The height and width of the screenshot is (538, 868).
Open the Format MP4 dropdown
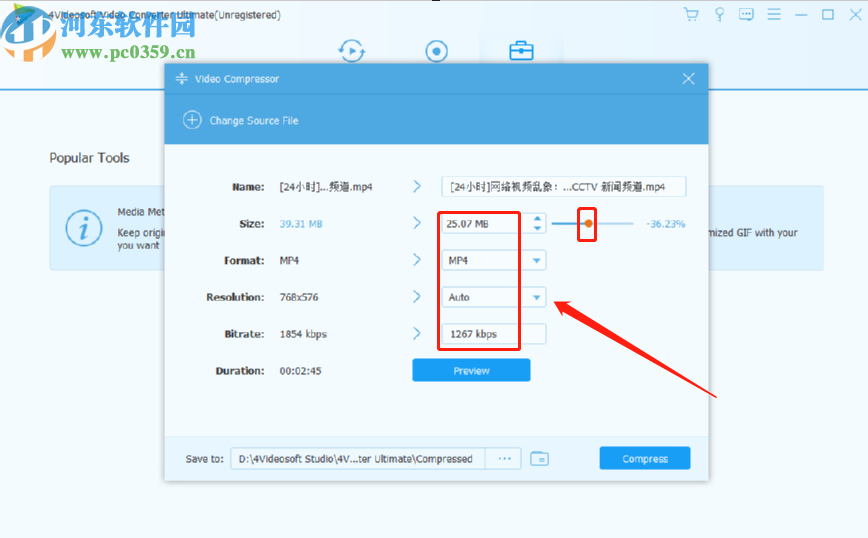[493, 260]
